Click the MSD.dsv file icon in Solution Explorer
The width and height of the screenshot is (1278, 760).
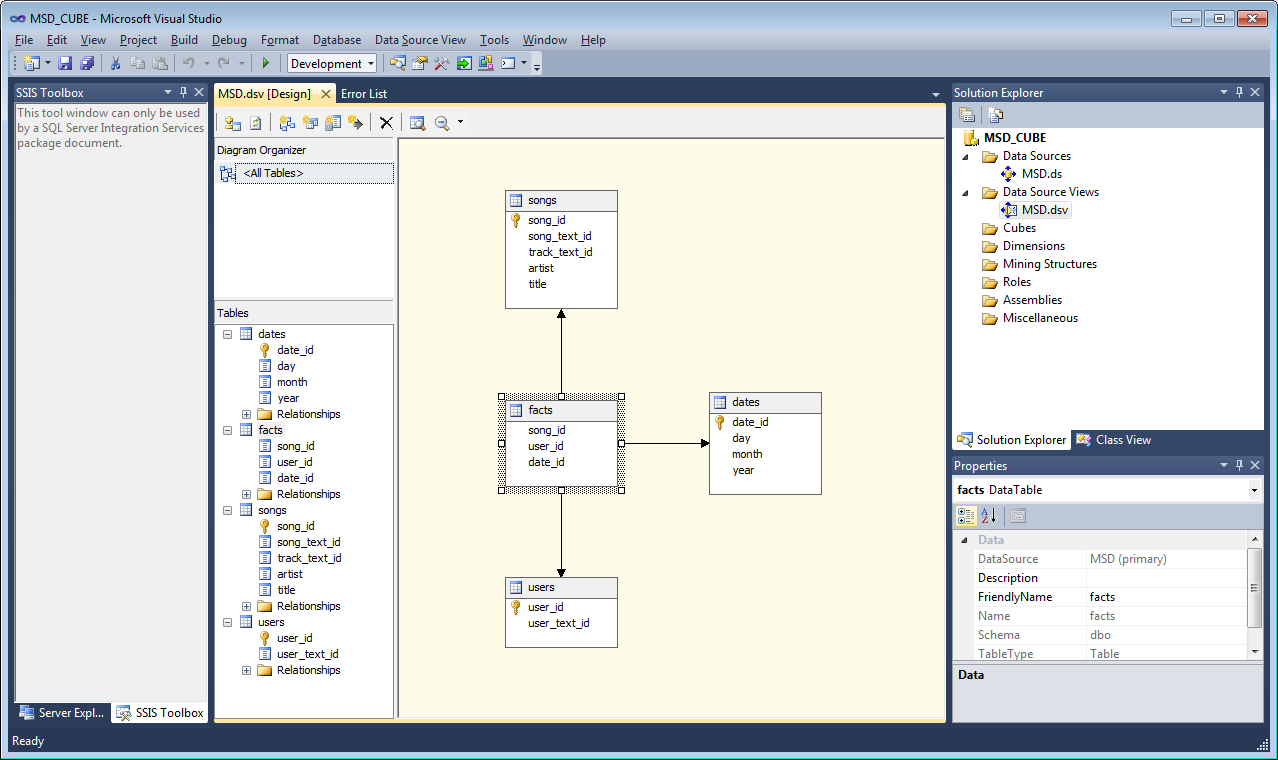tap(1009, 210)
